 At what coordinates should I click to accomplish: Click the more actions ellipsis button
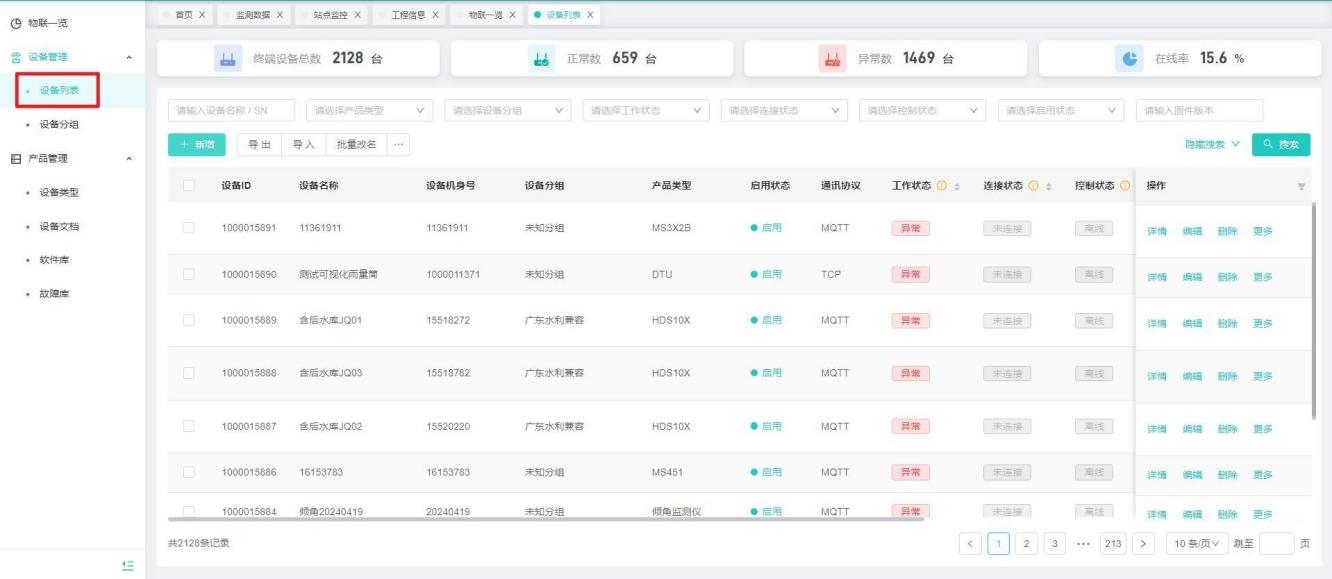pos(399,145)
